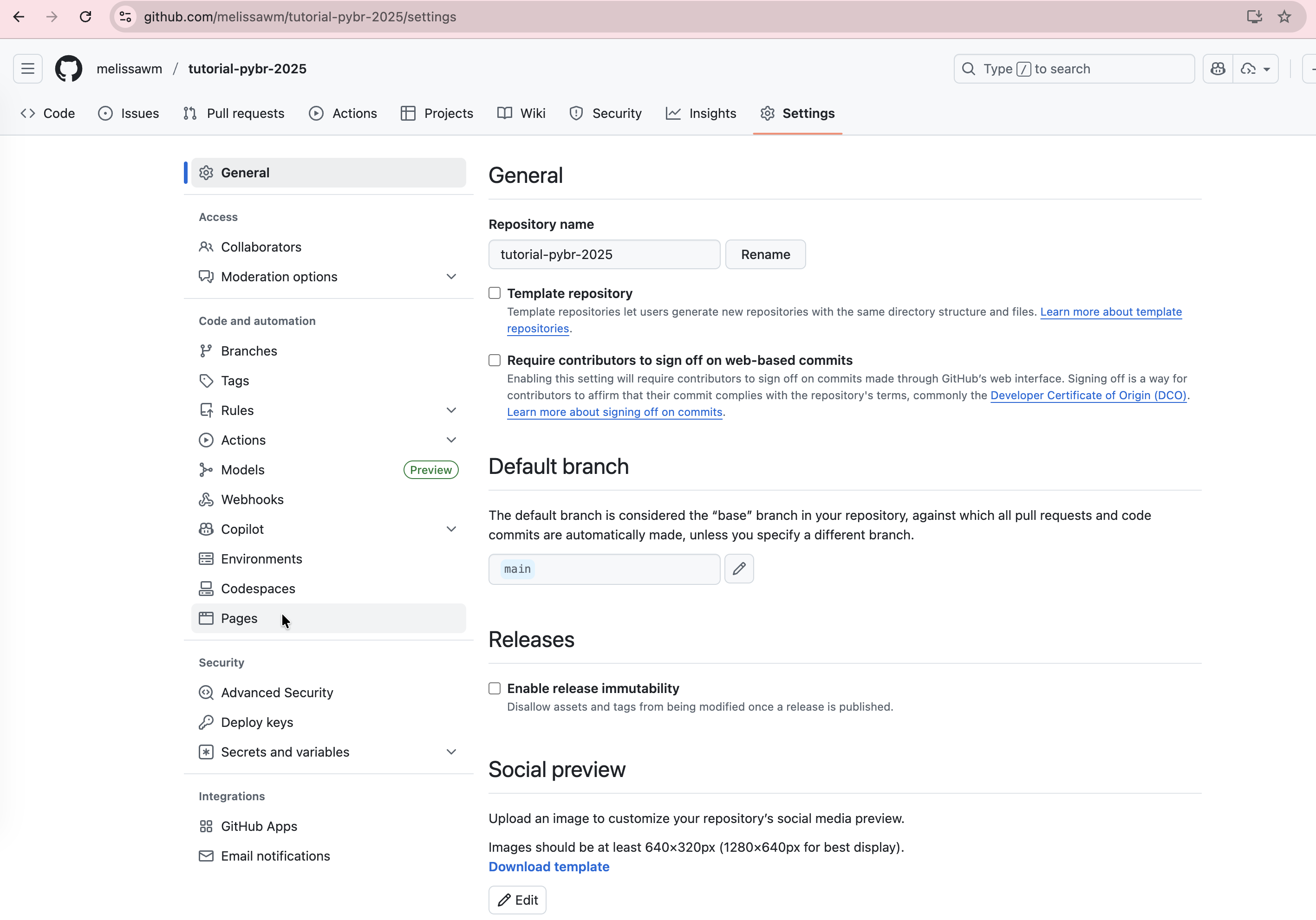This screenshot has height=920, width=1316.
Task: Click the Rename button
Action: coord(765,254)
